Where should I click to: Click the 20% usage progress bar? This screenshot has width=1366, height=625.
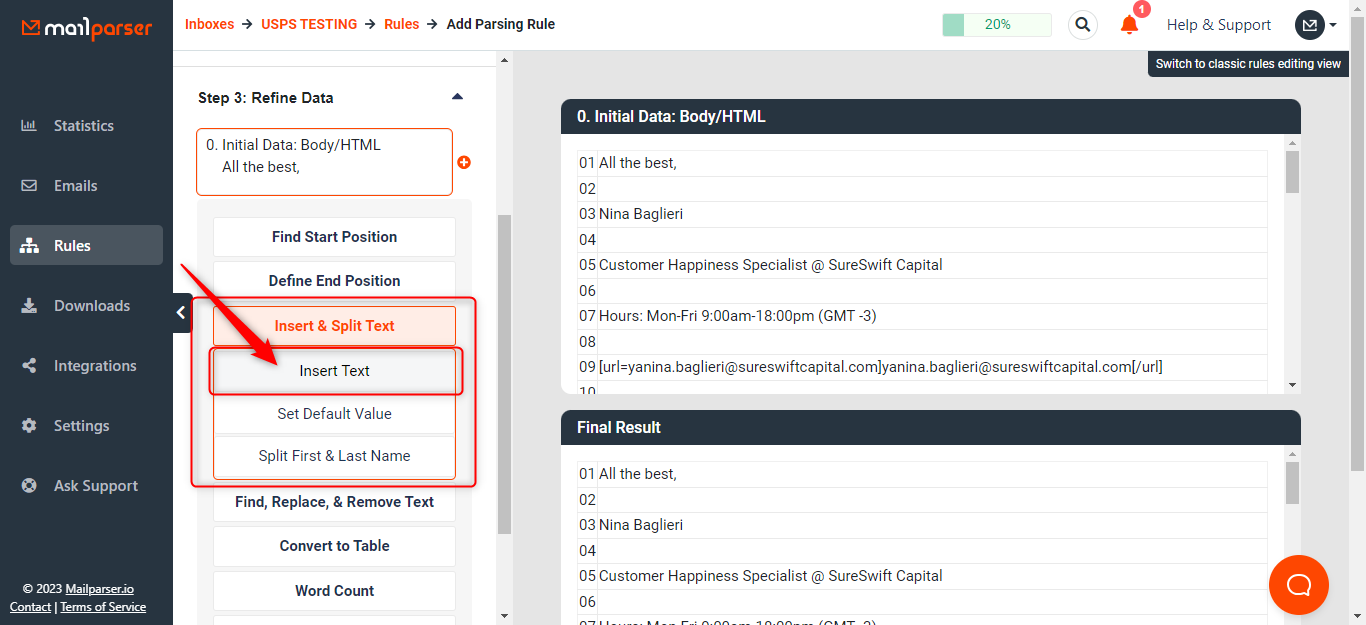click(996, 24)
